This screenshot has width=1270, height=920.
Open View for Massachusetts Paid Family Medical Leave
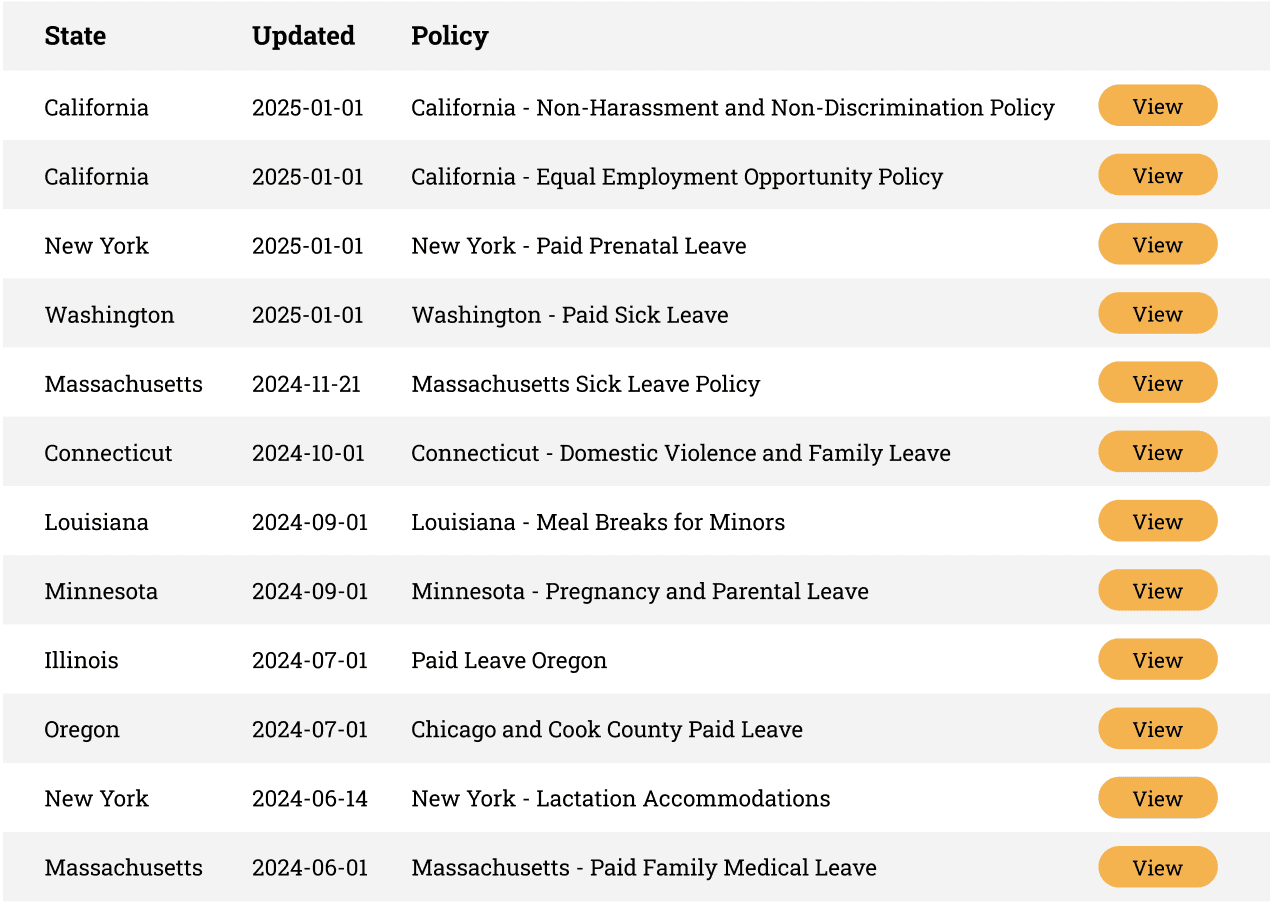[x=1157, y=867]
